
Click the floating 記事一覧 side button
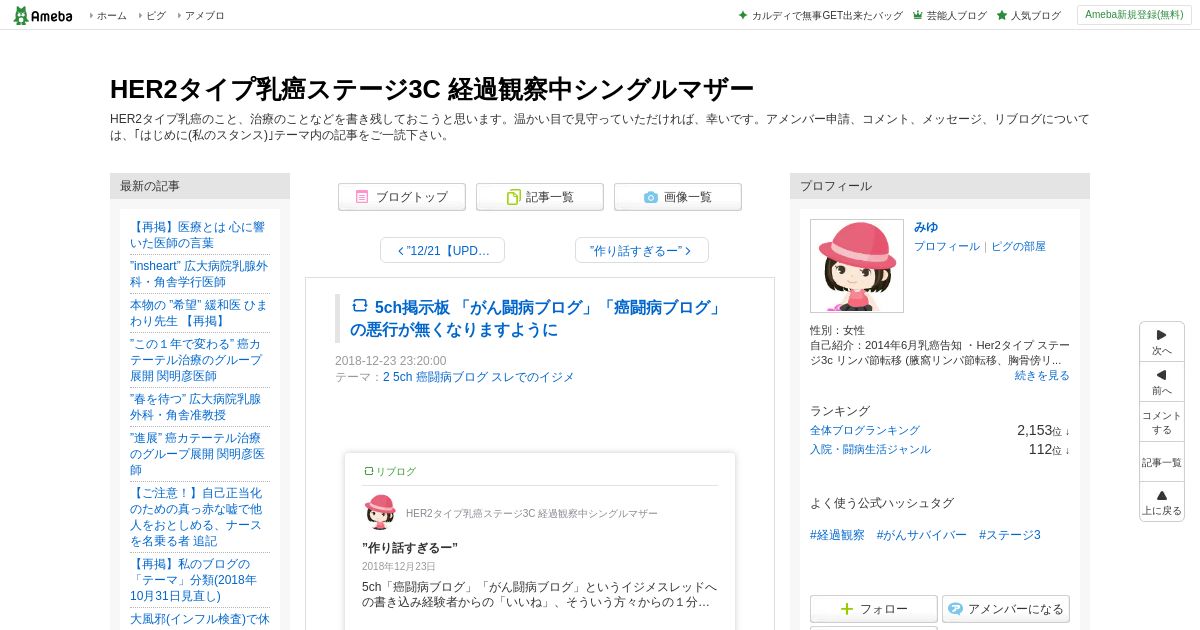(1162, 462)
